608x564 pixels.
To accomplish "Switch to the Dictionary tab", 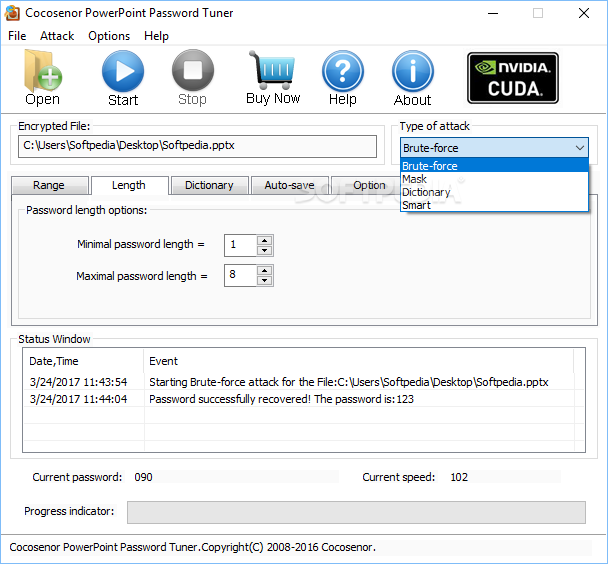I will coord(209,185).
